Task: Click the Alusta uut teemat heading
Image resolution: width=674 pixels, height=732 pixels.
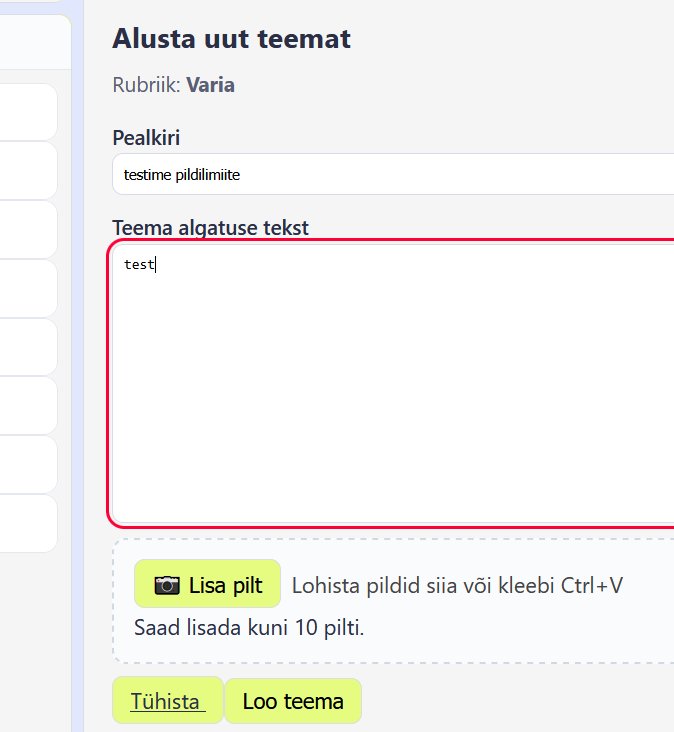Action: click(x=231, y=39)
